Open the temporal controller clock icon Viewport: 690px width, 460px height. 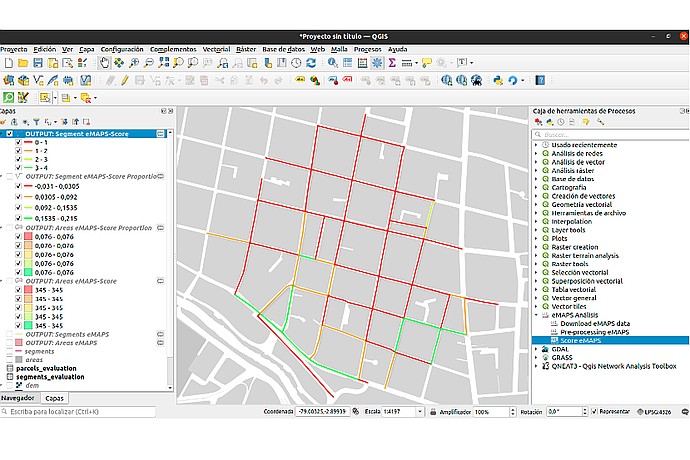(296, 63)
